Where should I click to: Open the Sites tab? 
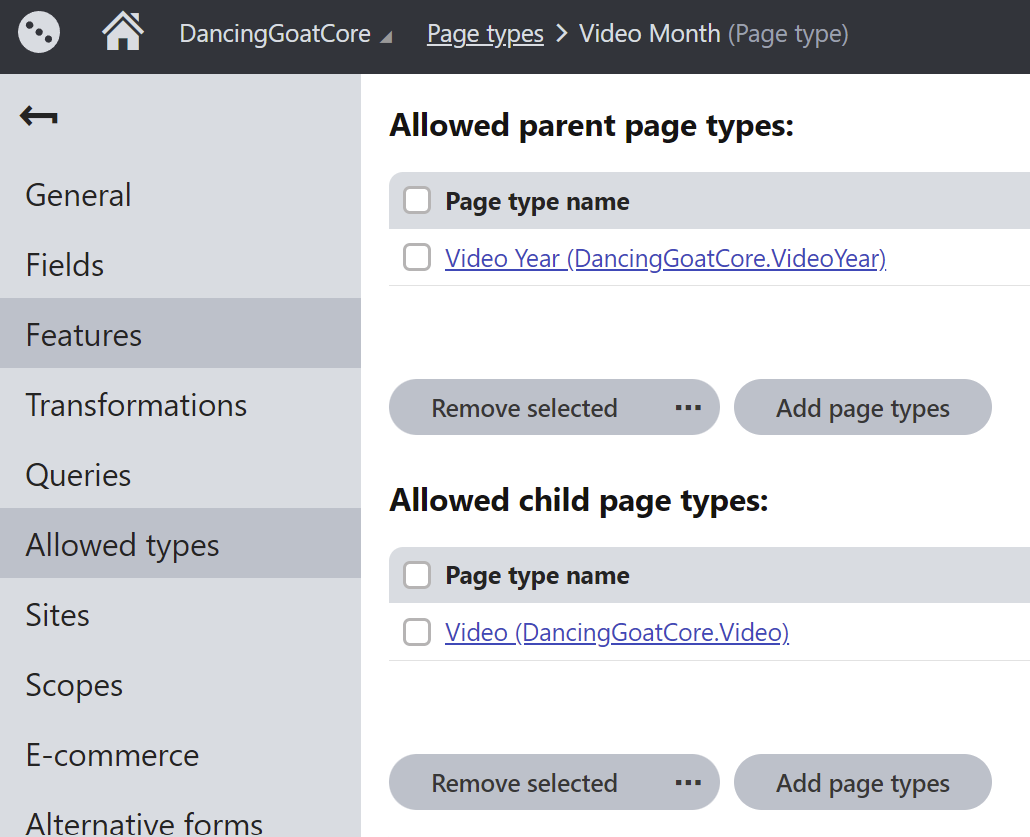point(180,614)
